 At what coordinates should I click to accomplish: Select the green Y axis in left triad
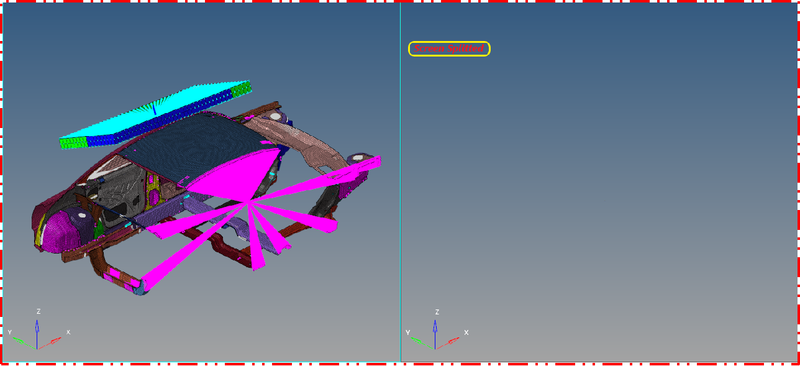[24, 343]
